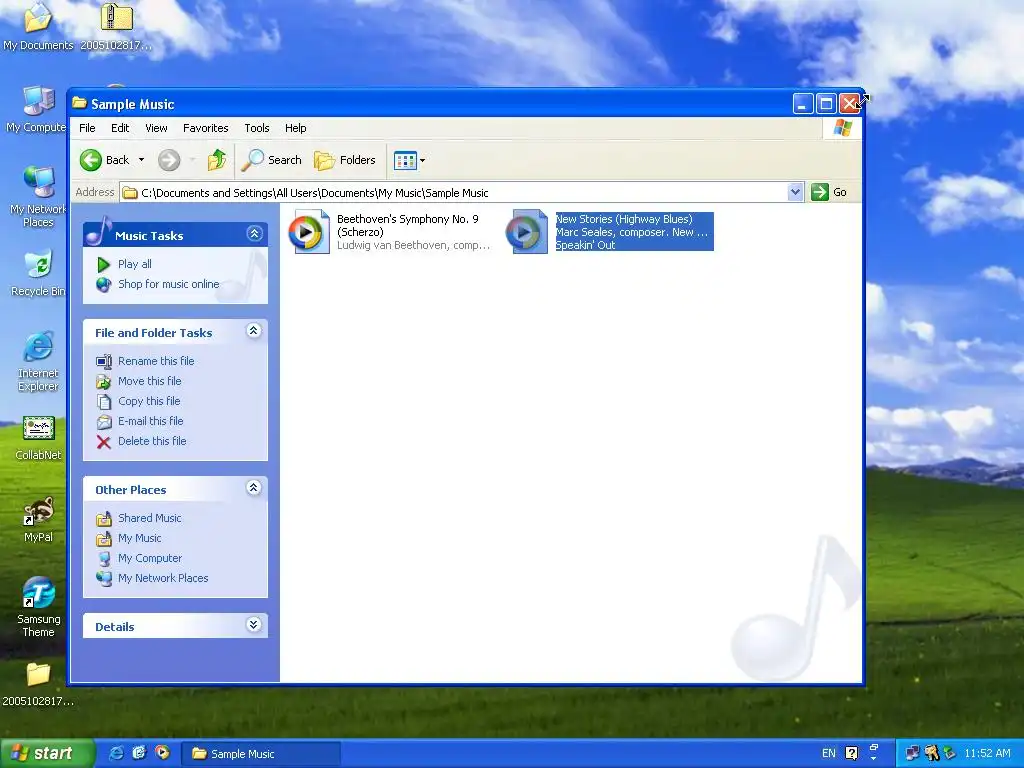Click Rename this file
Screen dimensions: 1024x768
click(x=155, y=361)
